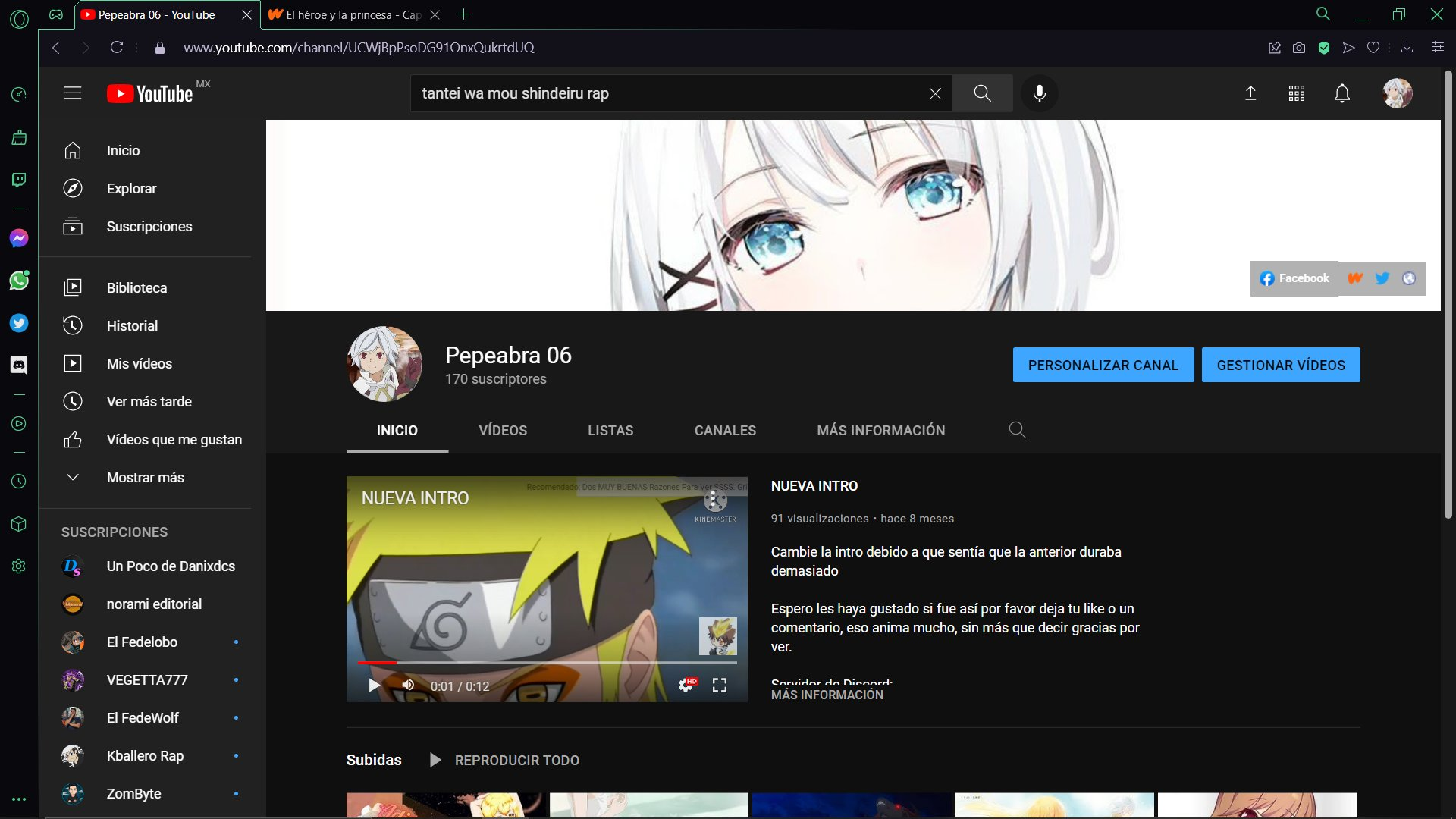The width and height of the screenshot is (1456, 819).
Task: Open the account avatar menu
Action: [1398, 93]
